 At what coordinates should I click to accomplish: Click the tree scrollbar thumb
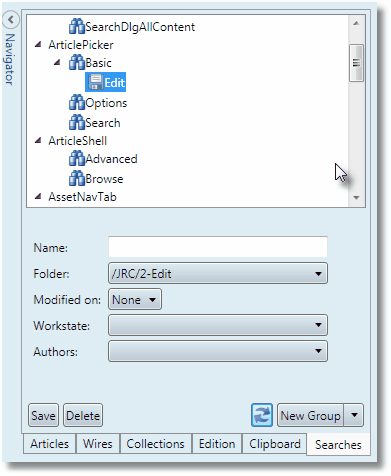coord(356,63)
